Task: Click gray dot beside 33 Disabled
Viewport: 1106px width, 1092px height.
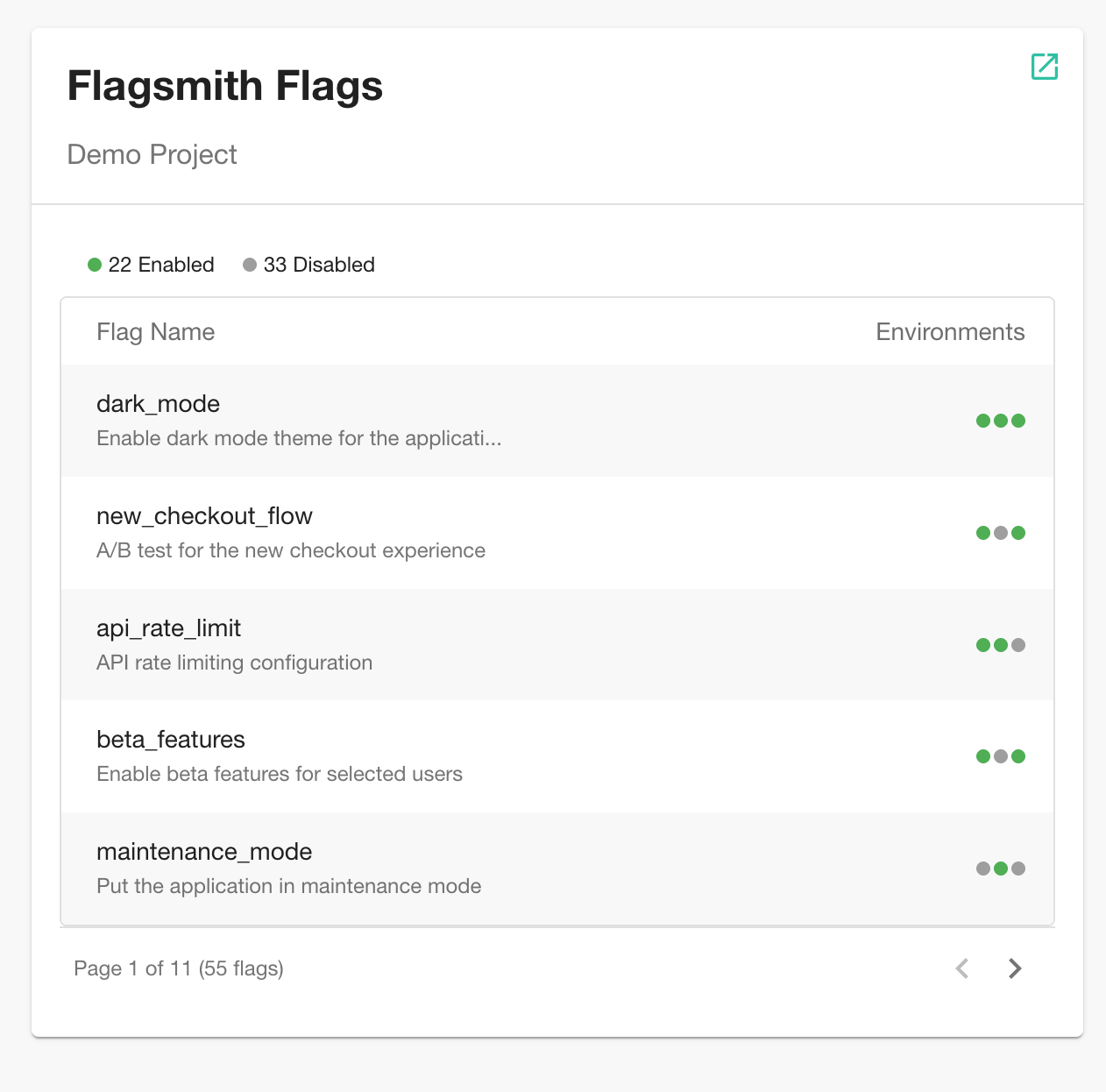Action: click(250, 265)
